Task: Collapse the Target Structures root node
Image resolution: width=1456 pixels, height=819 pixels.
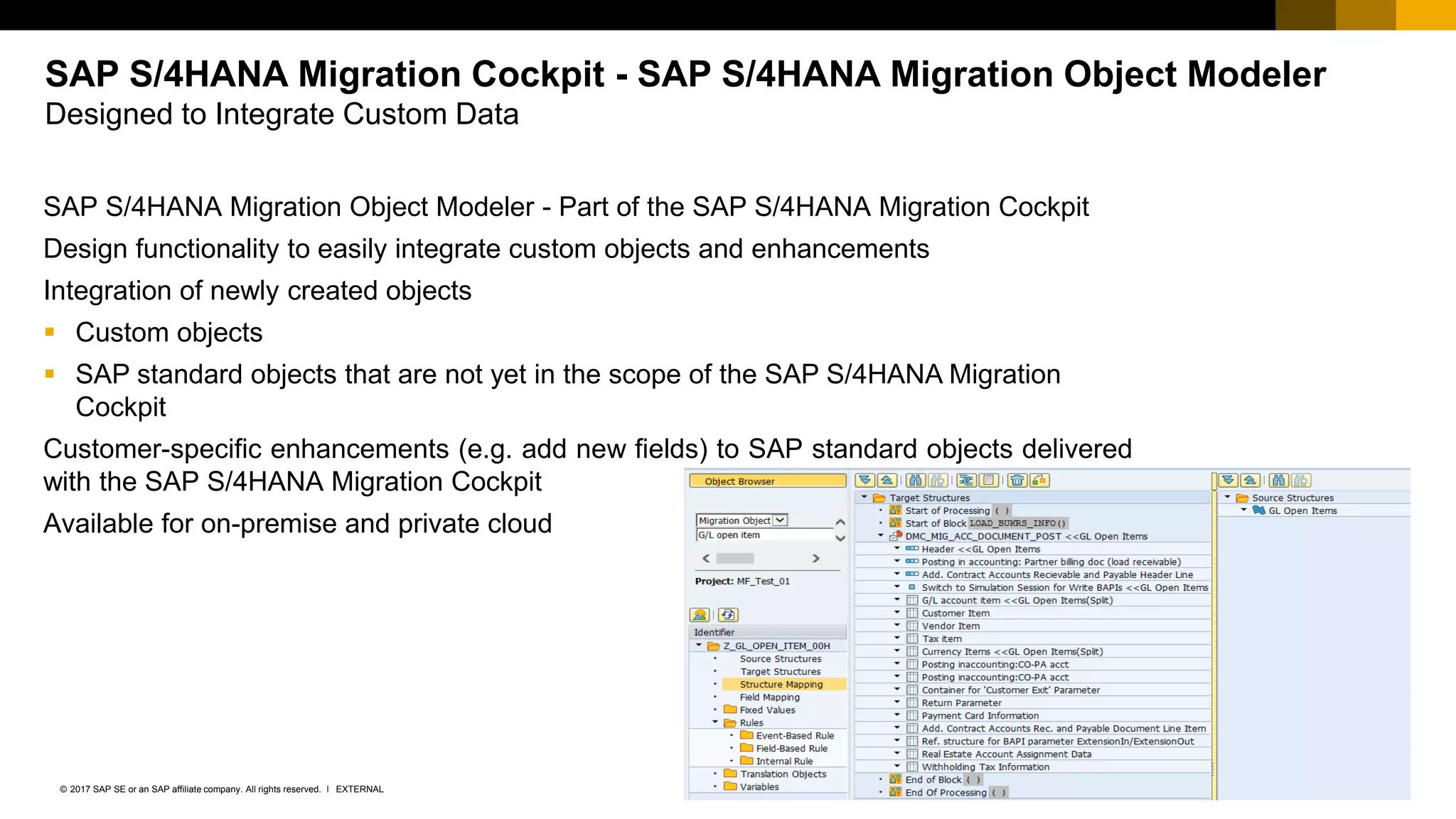Action: (864, 498)
